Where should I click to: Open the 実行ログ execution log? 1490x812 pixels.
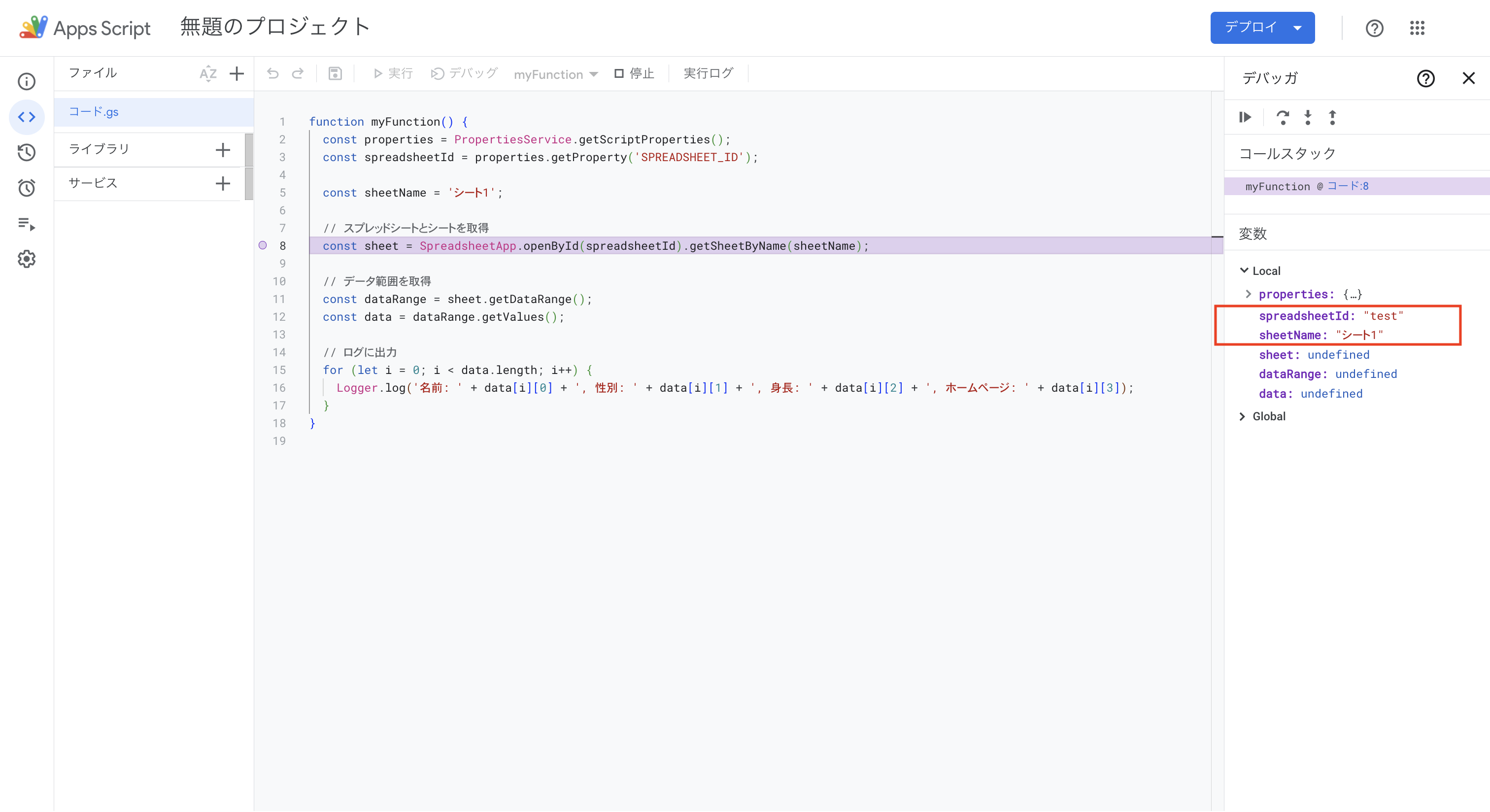tap(708, 73)
